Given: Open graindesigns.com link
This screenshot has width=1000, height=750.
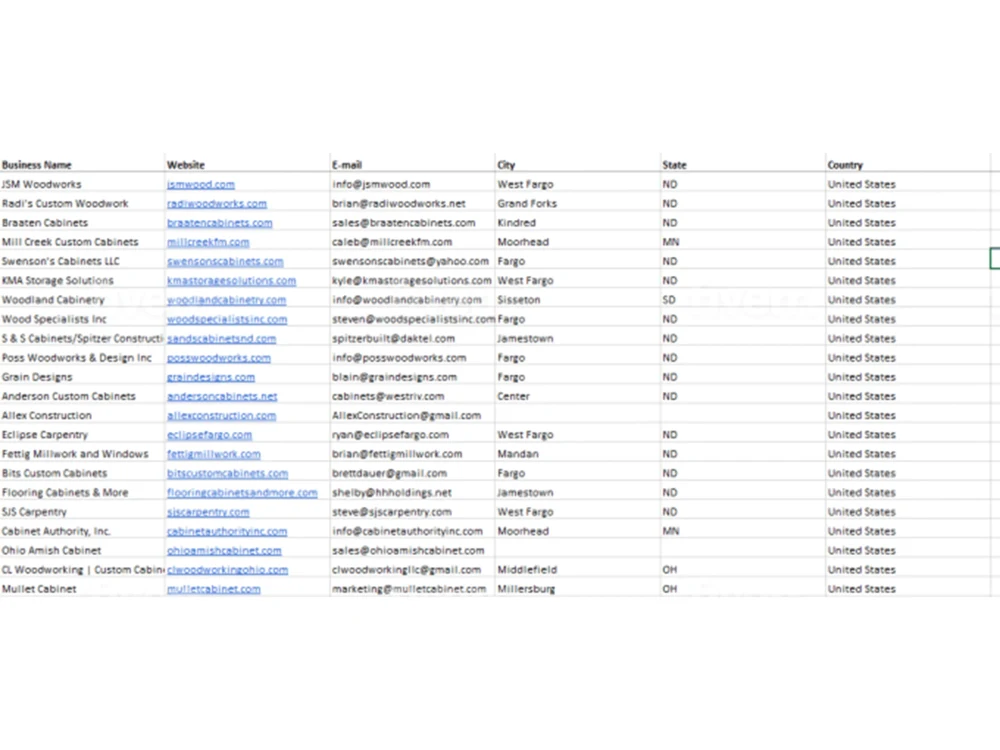Looking at the screenshot, I should [x=210, y=377].
